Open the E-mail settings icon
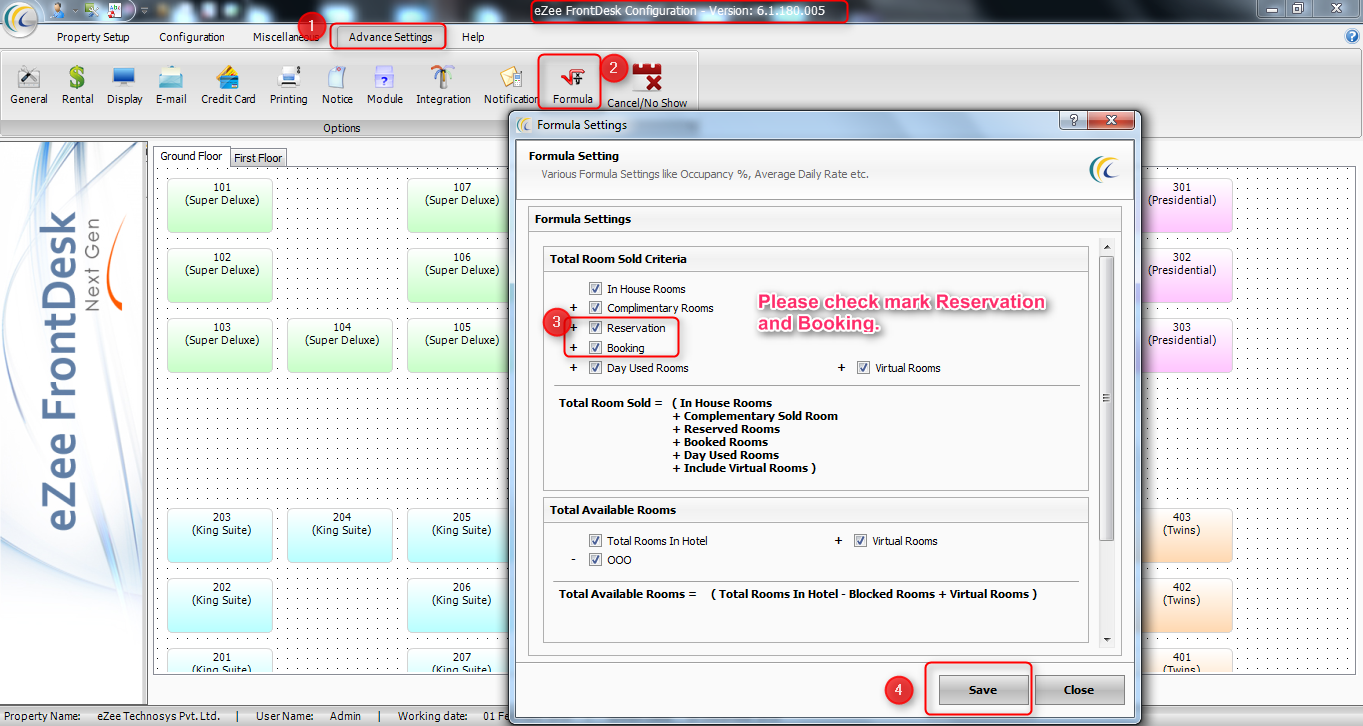This screenshot has width=1363, height=726. click(171, 85)
